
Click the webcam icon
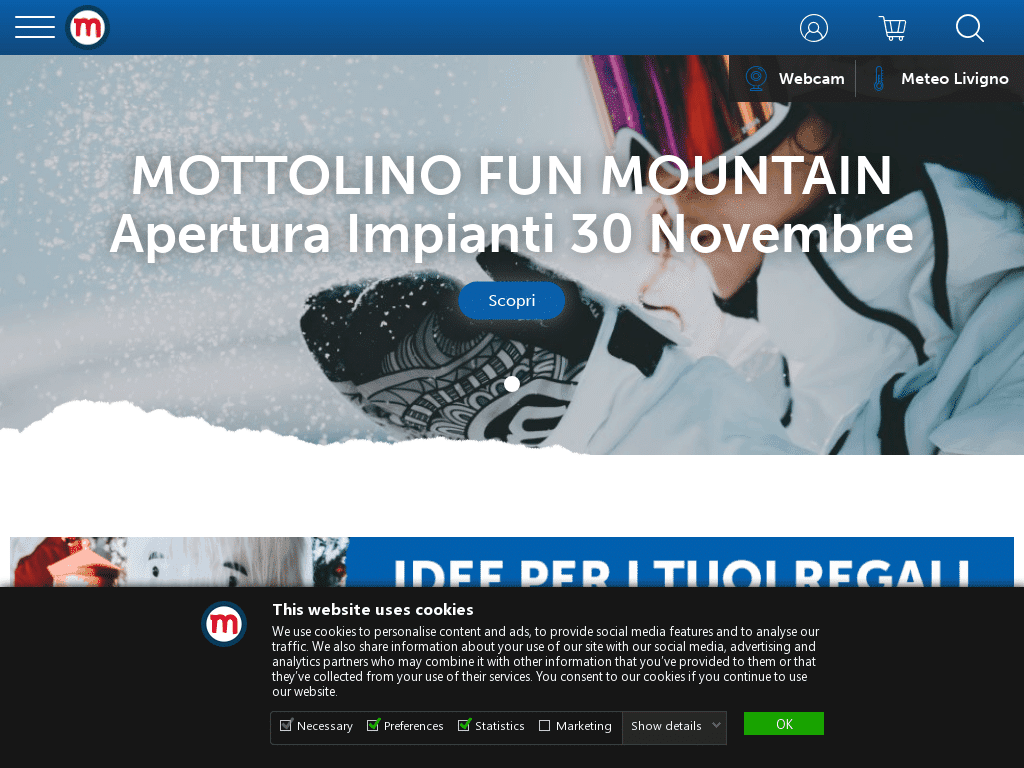click(x=756, y=78)
